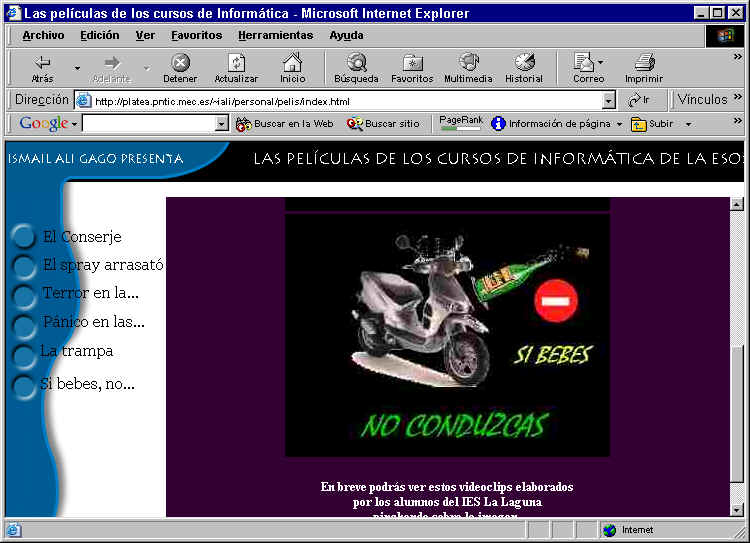
Task: Expand the Vínculos chevron
Action: click(738, 97)
